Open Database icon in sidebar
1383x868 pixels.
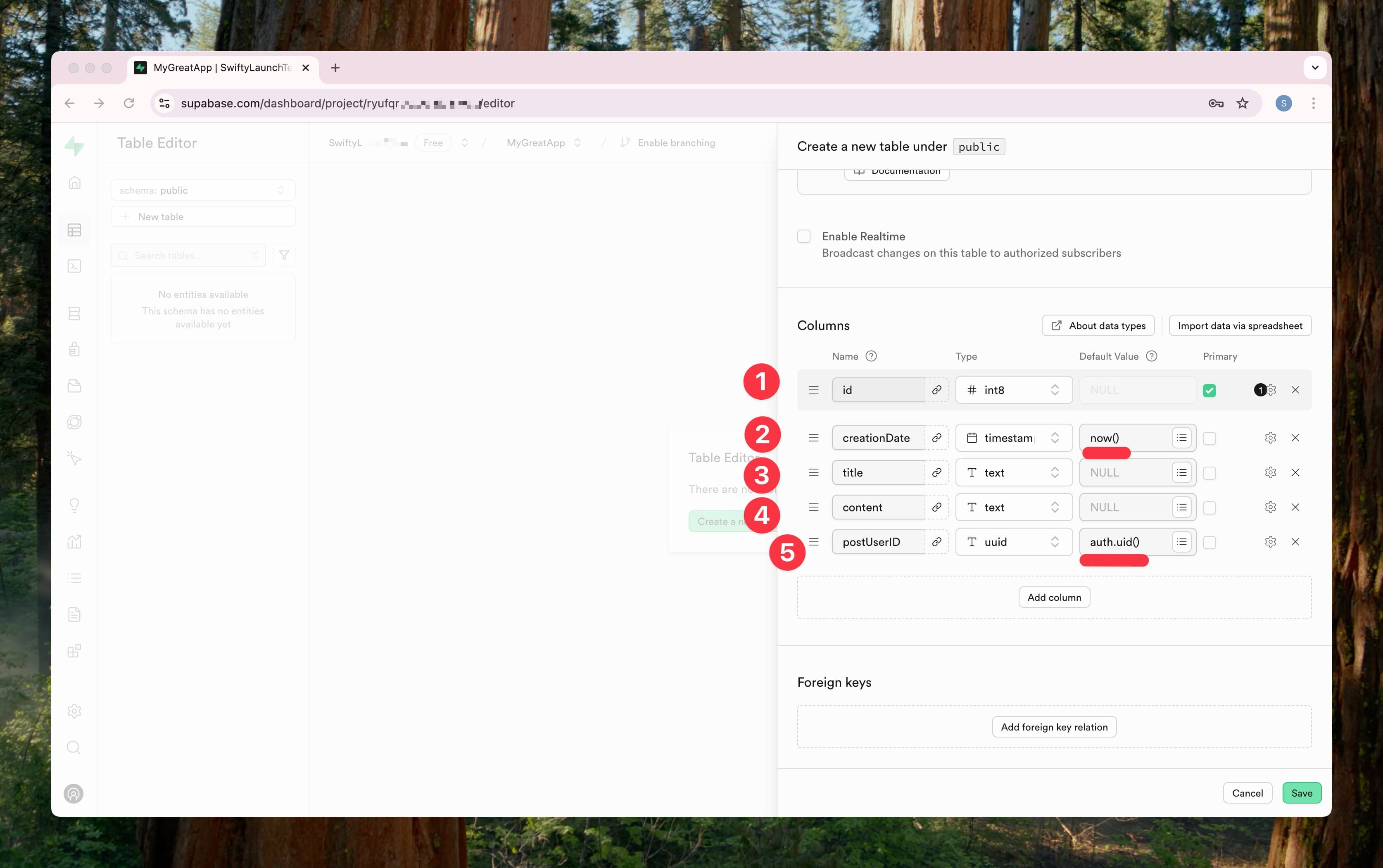pyautogui.click(x=74, y=313)
